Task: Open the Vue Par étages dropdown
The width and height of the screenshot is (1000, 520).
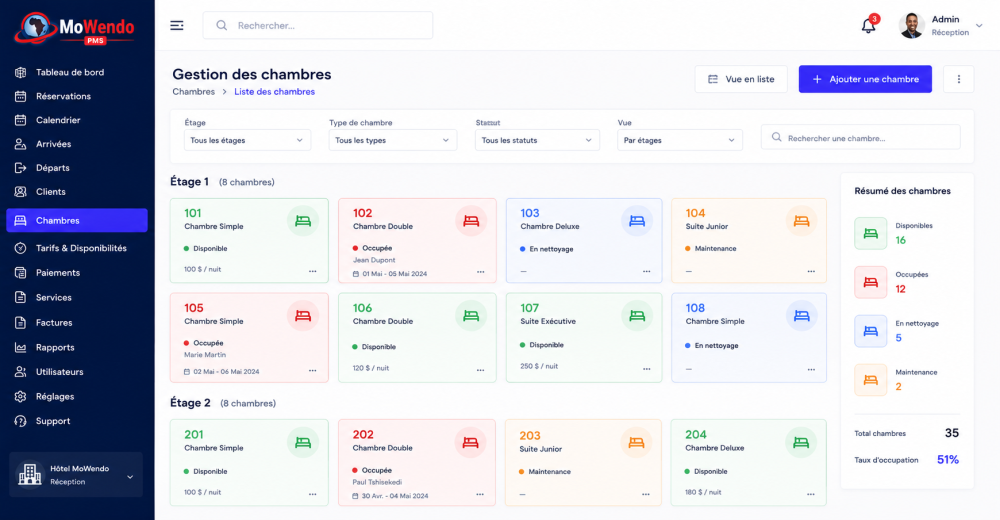Action: 680,140
